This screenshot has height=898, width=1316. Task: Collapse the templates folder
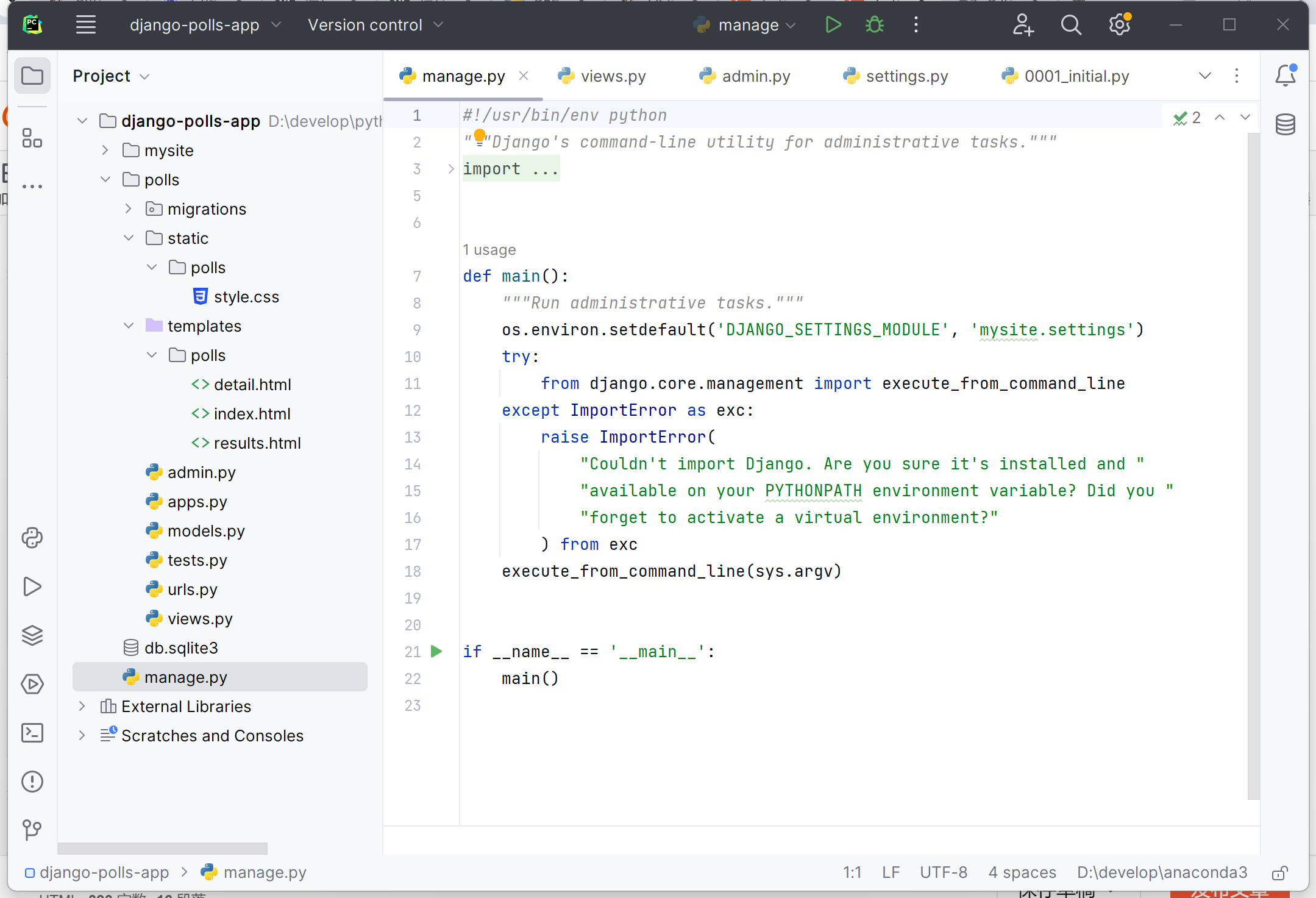tap(129, 326)
